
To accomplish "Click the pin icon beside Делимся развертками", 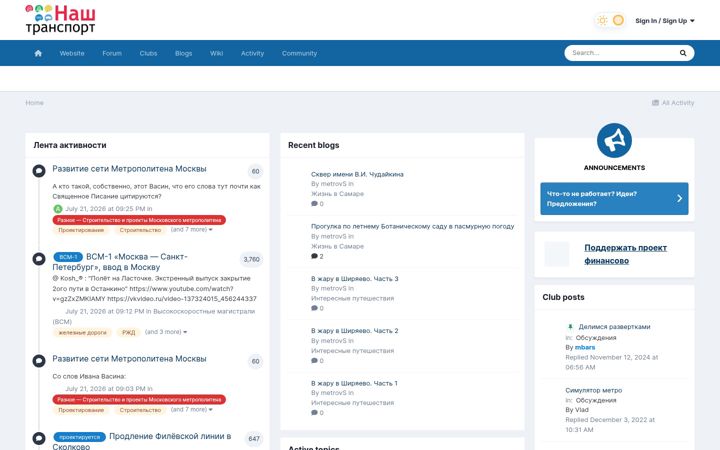I will [x=570, y=327].
